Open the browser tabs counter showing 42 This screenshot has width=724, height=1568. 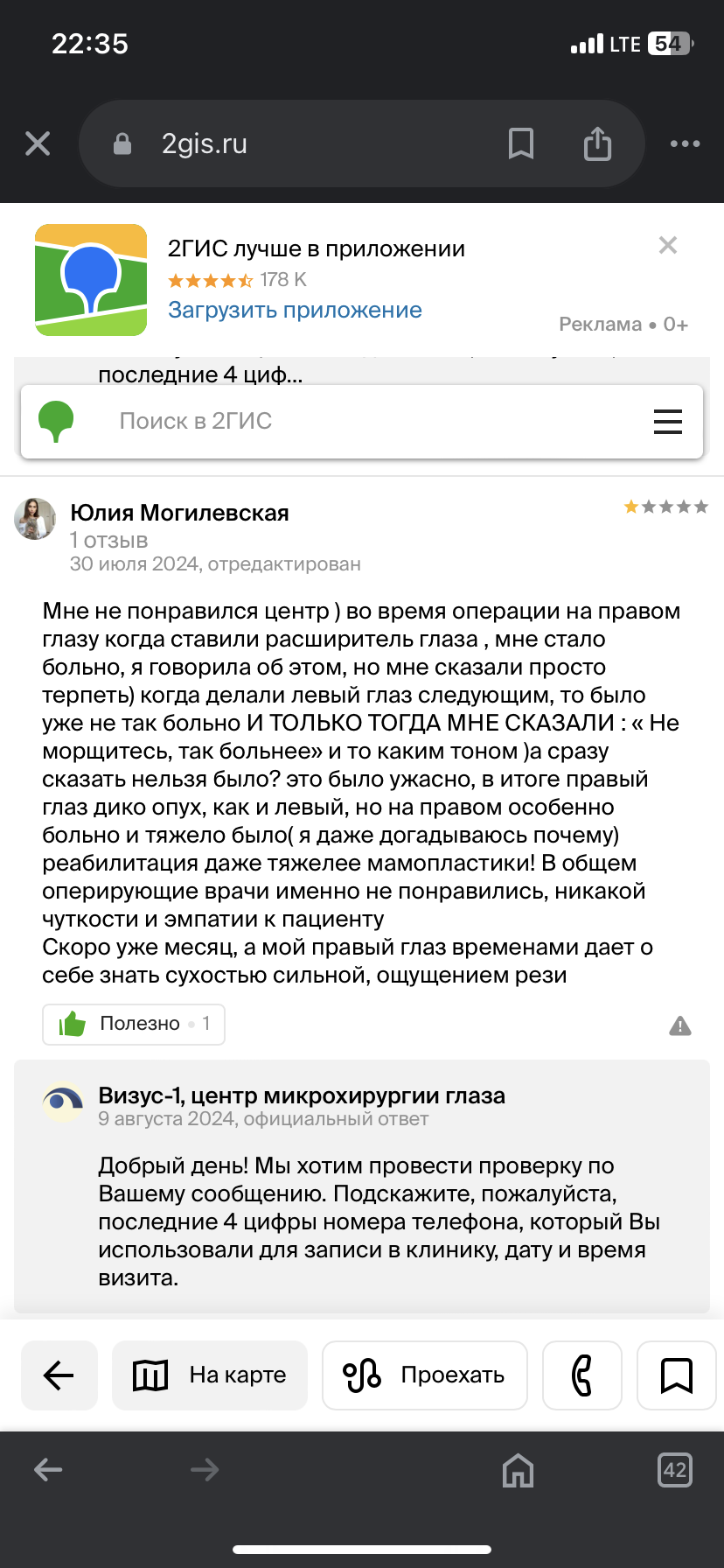[674, 1470]
